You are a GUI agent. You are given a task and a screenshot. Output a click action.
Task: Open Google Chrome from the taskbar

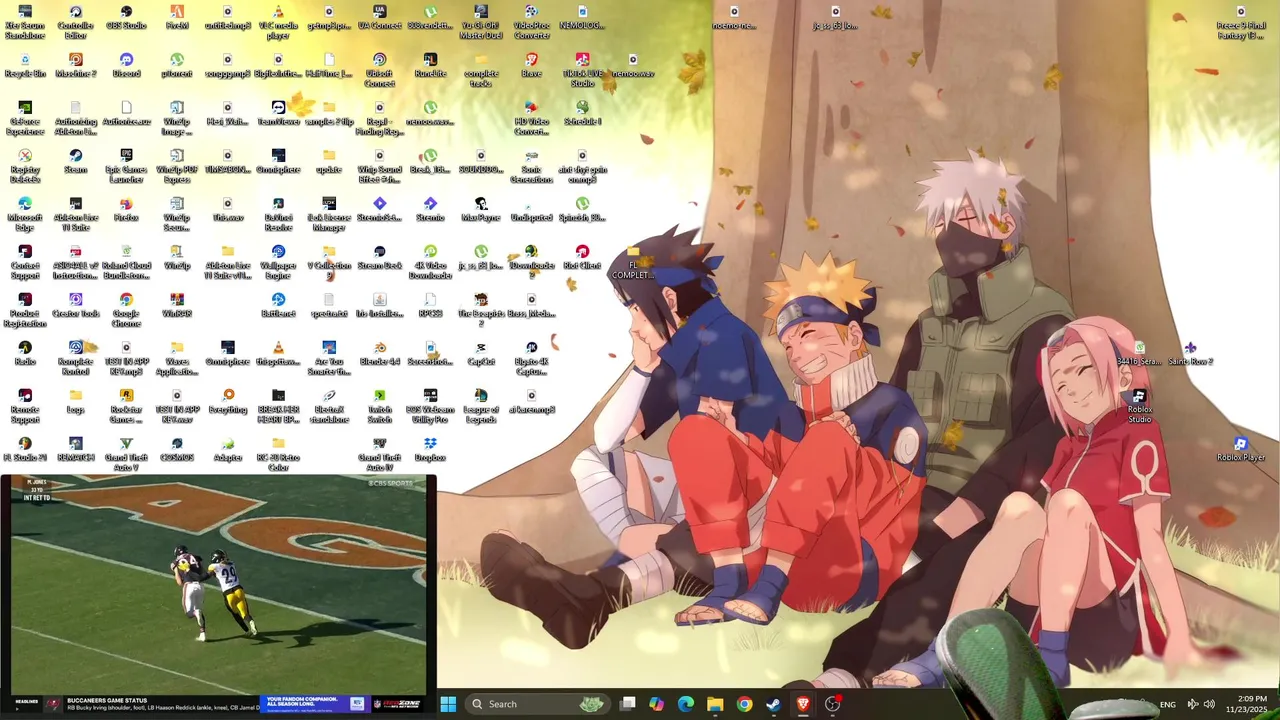pos(744,704)
